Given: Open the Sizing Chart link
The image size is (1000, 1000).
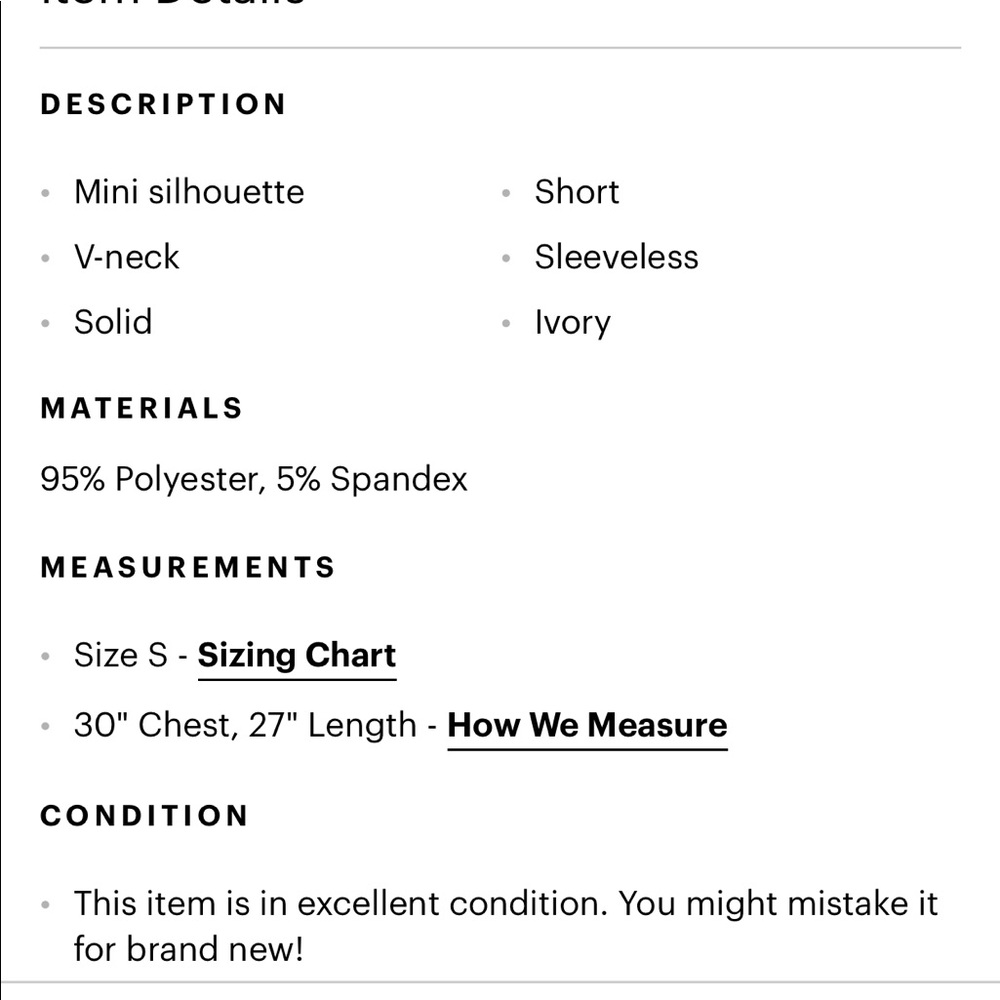Looking at the screenshot, I should (297, 656).
